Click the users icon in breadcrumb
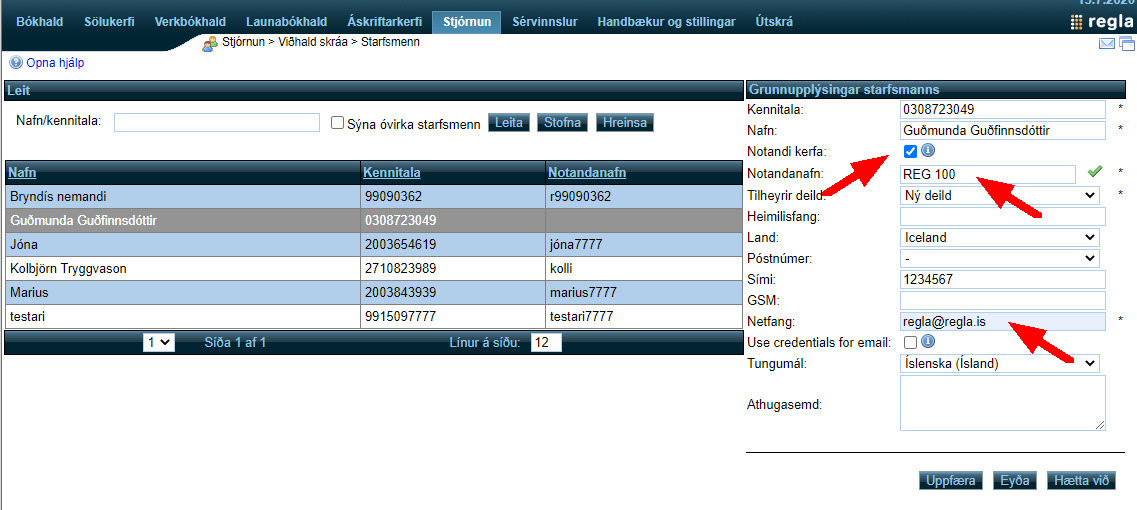1137x510 pixels. point(210,43)
